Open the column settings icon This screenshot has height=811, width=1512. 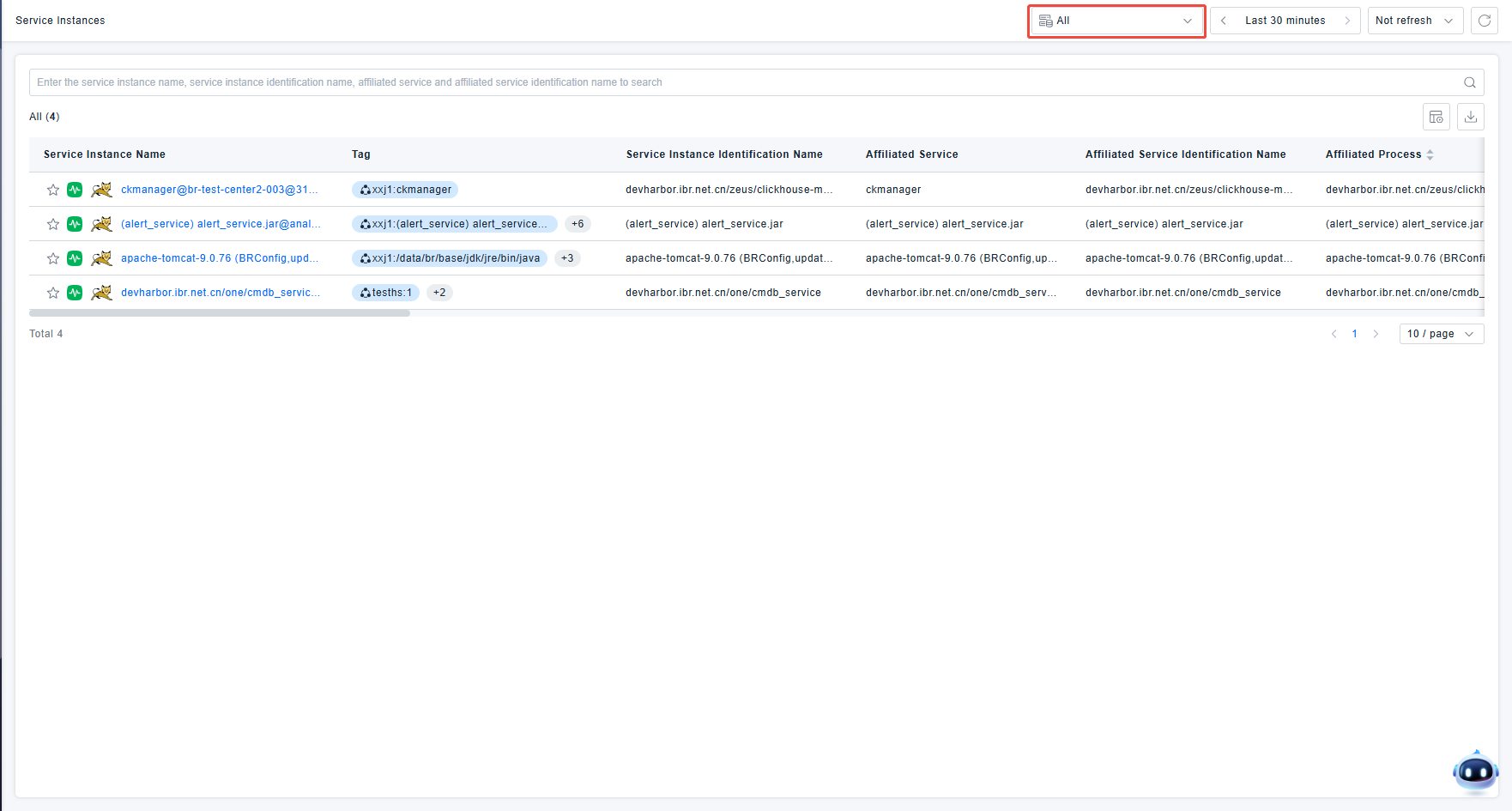coord(1436,117)
